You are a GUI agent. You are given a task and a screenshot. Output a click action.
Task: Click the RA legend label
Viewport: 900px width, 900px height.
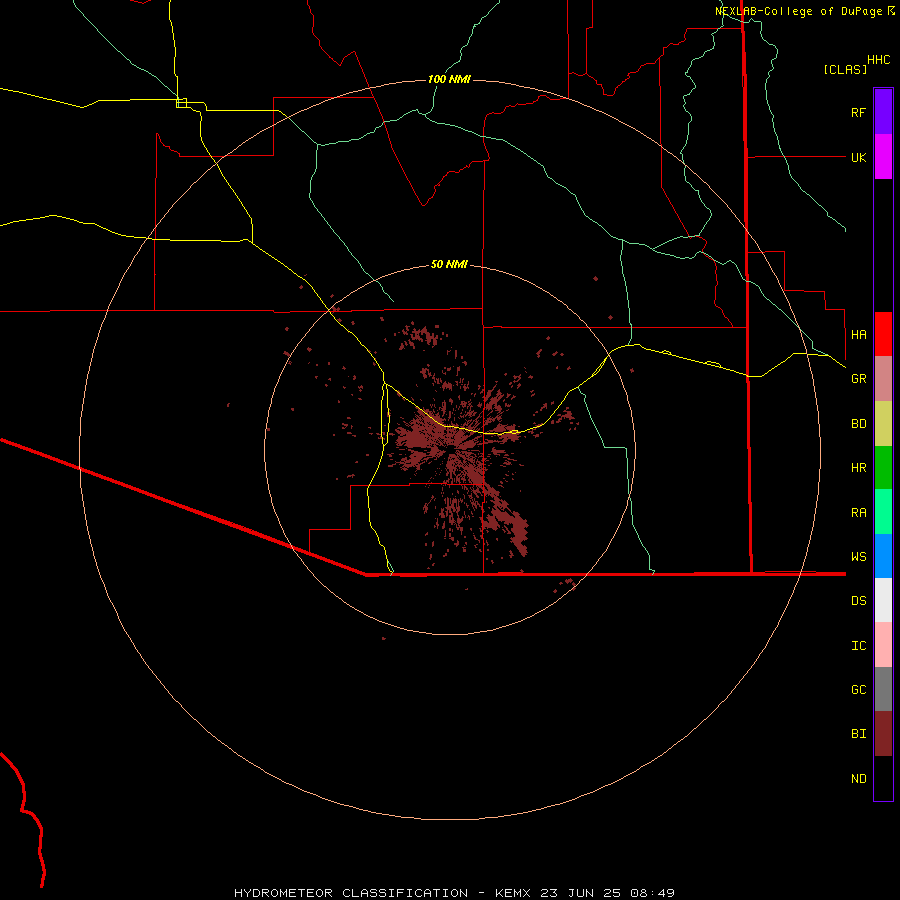pos(858,513)
